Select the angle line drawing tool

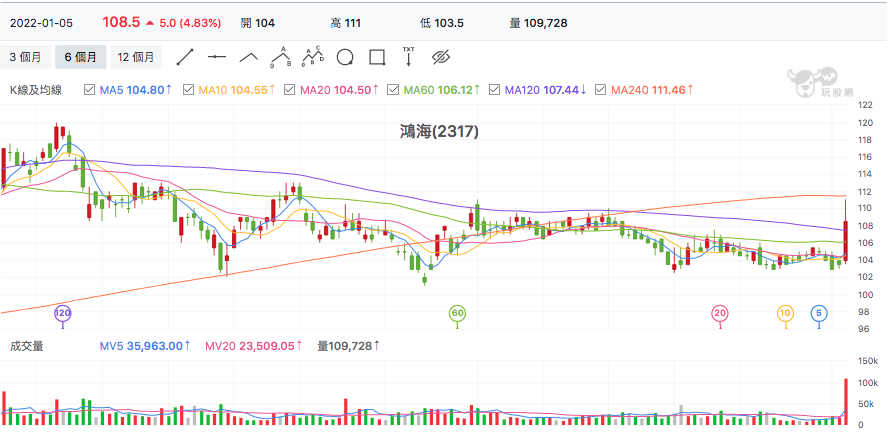[x=248, y=57]
